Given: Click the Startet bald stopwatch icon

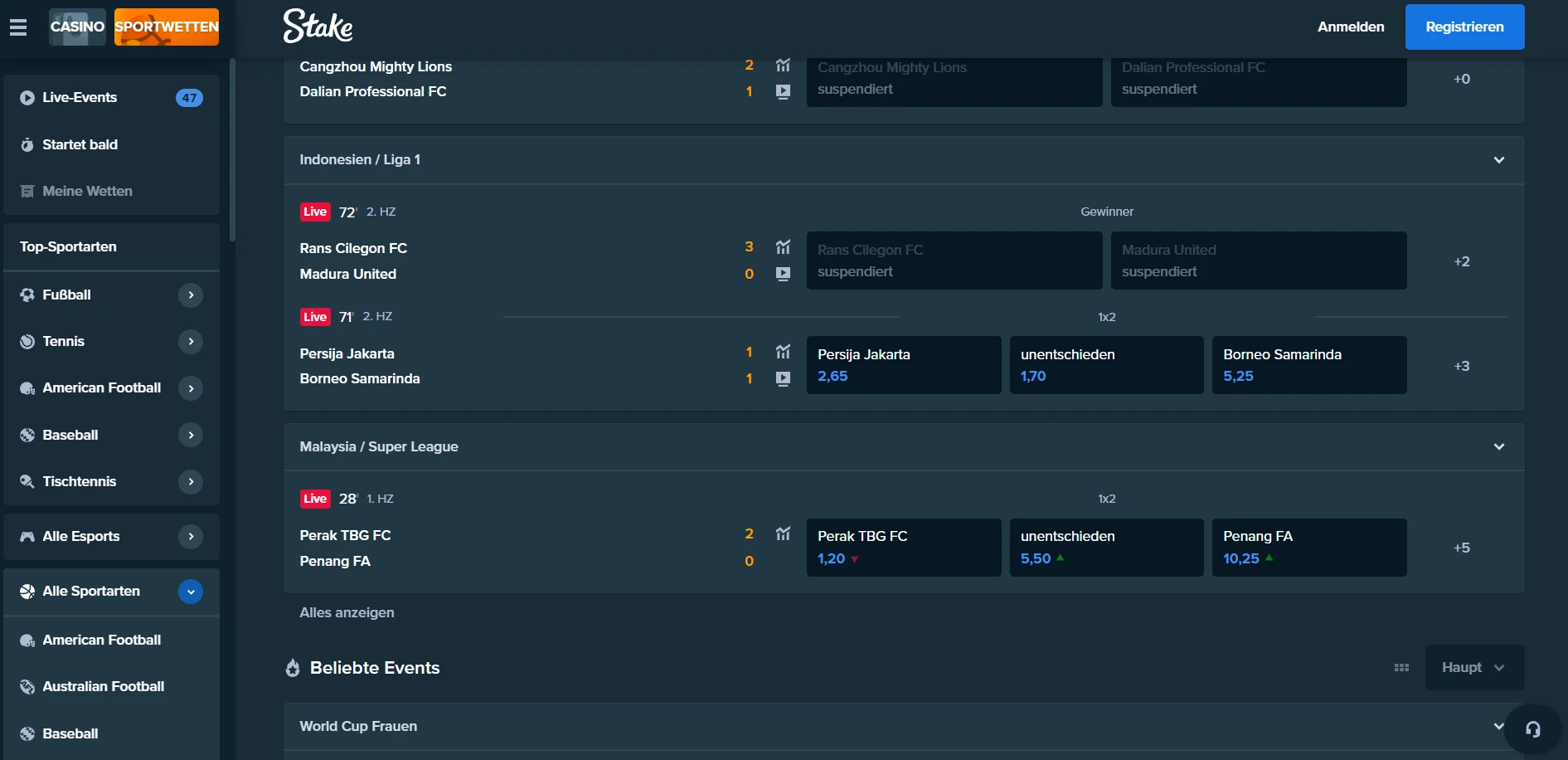Looking at the screenshot, I should [27, 144].
